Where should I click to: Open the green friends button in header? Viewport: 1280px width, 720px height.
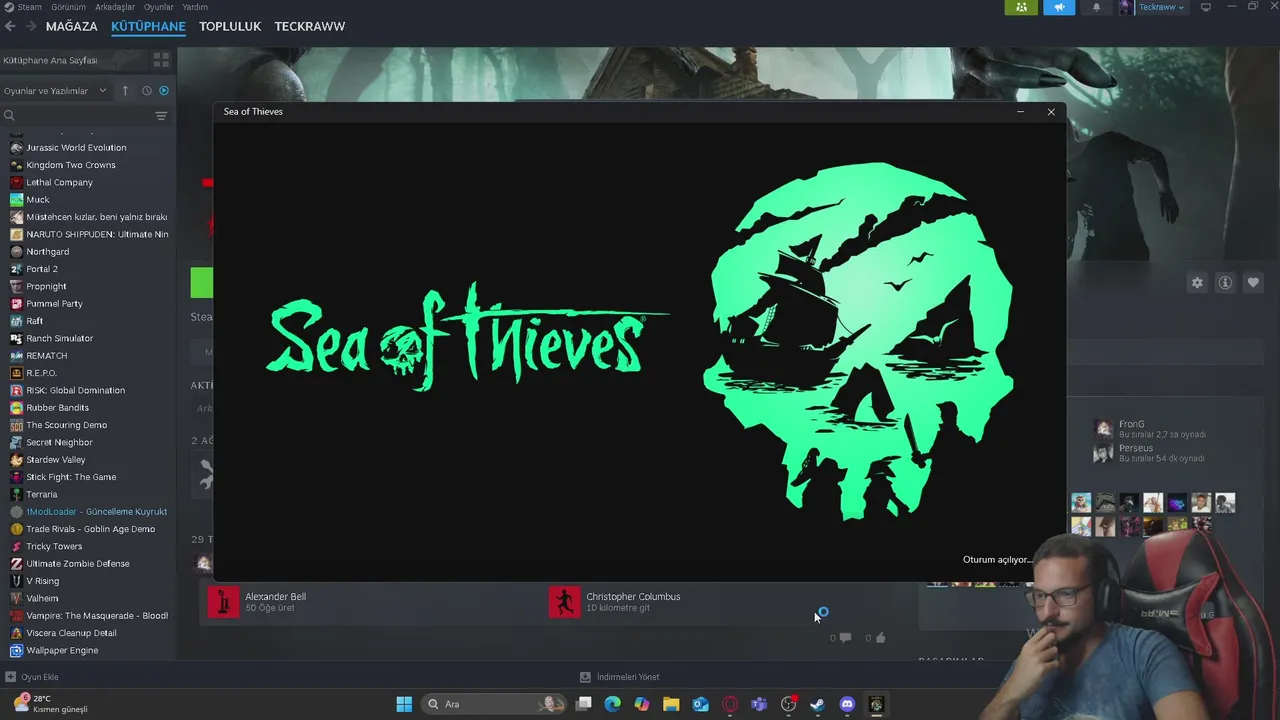1021,7
